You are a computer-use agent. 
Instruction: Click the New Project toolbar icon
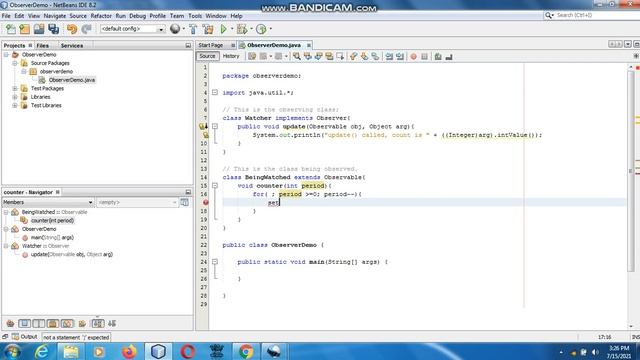24,29
